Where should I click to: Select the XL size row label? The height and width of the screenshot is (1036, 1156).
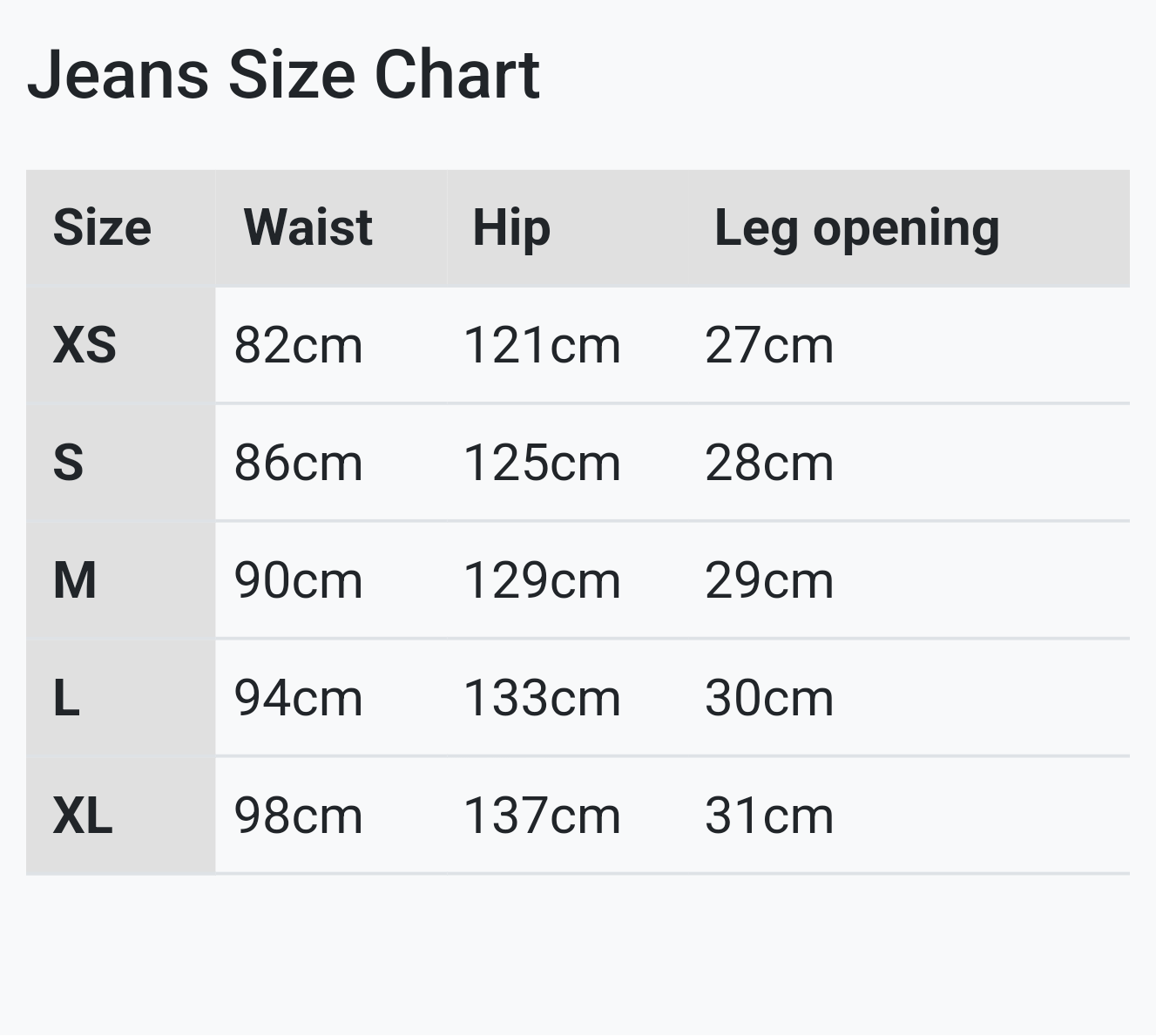tap(83, 816)
